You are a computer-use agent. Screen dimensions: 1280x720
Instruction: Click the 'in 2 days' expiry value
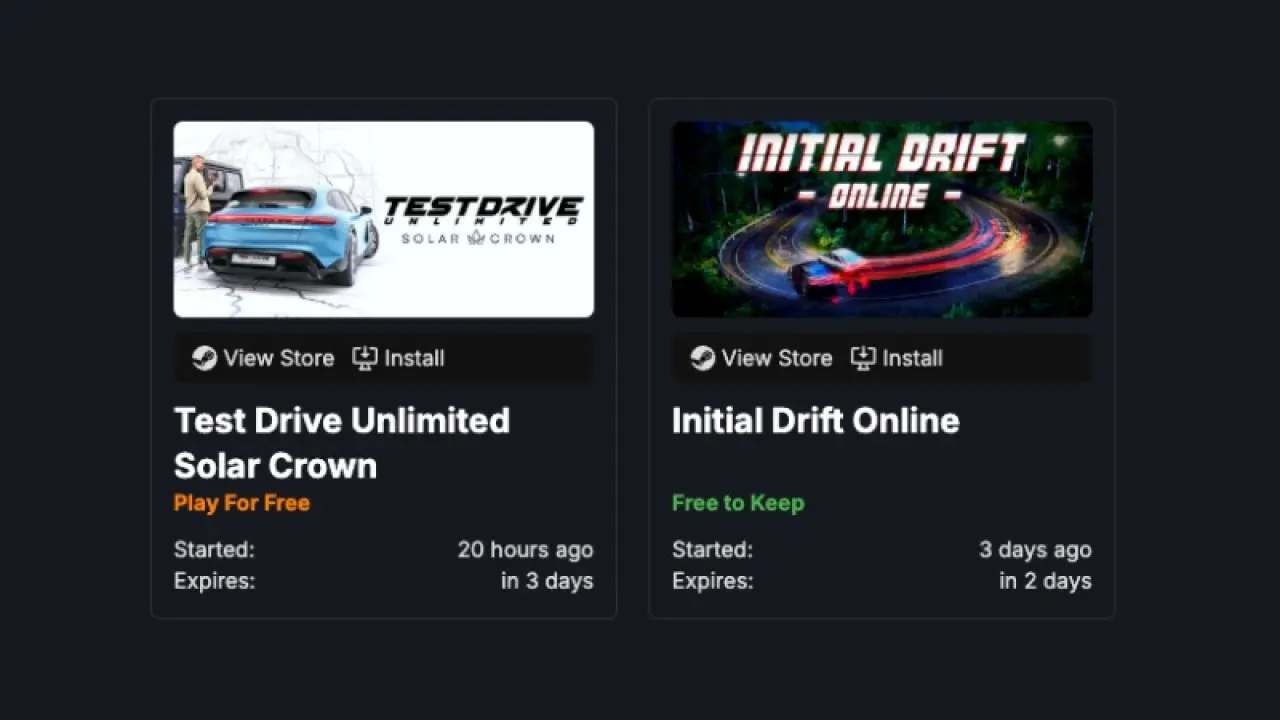1044,581
